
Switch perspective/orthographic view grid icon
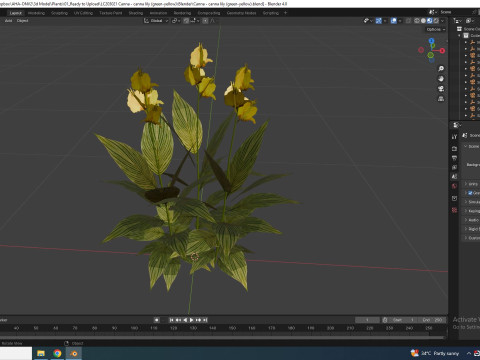[x=441, y=99]
